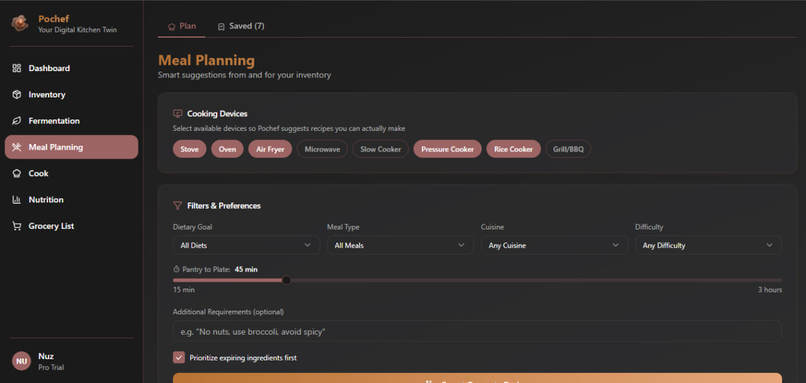806x383 pixels.
Task: Switch to the Plan tab
Action: (x=182, y=26)
